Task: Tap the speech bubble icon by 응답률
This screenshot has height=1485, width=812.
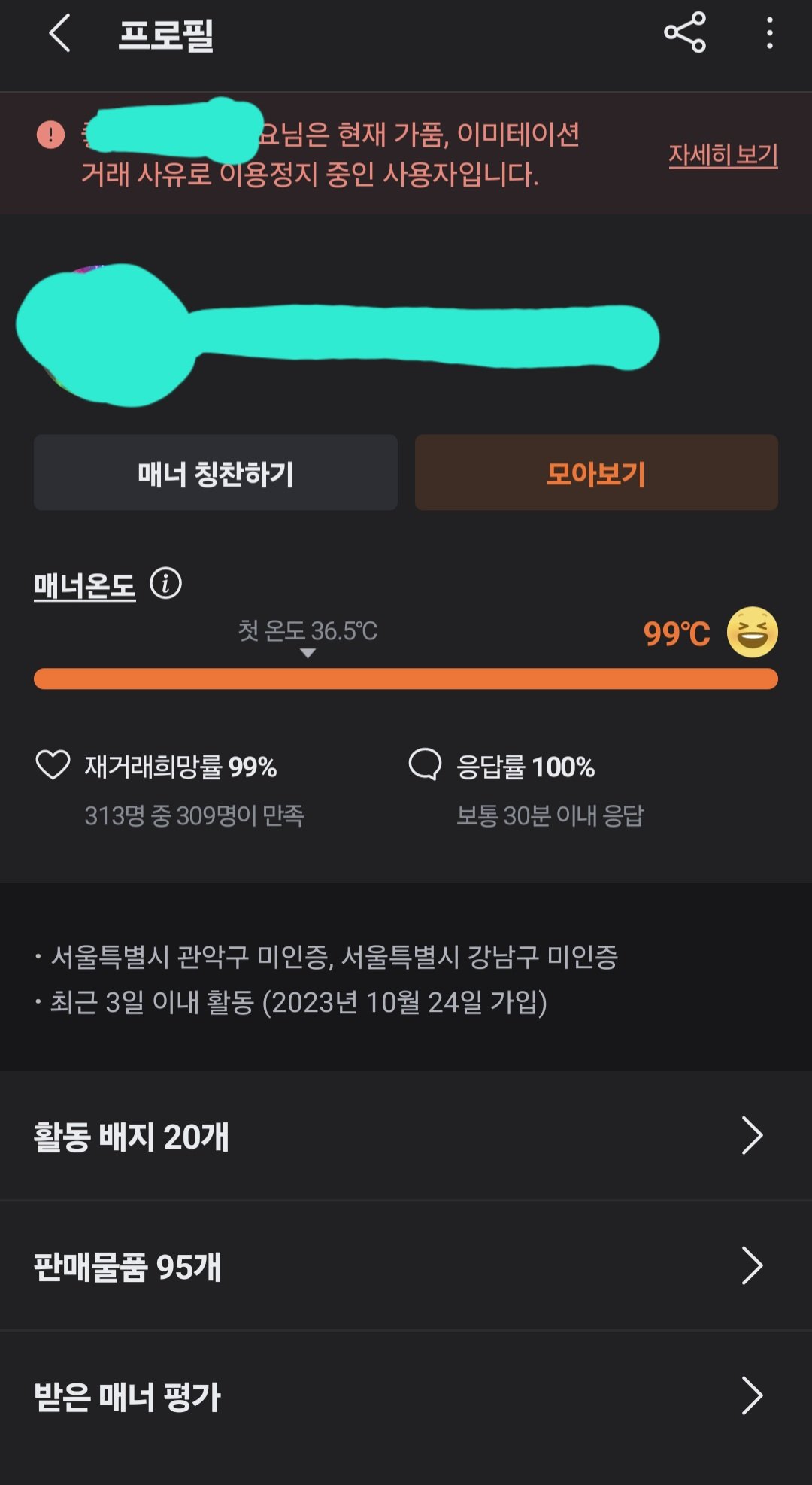Action: pyautogui.click(x=425, y=765)
